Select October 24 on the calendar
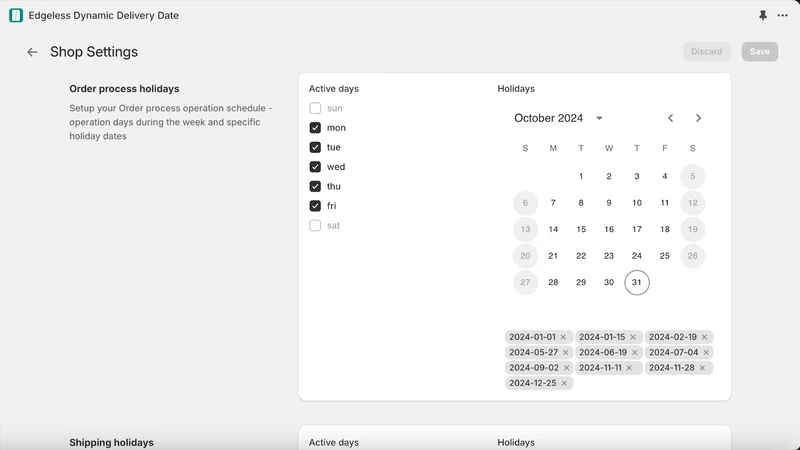800x450 pixels. click(x=637, y=256)
